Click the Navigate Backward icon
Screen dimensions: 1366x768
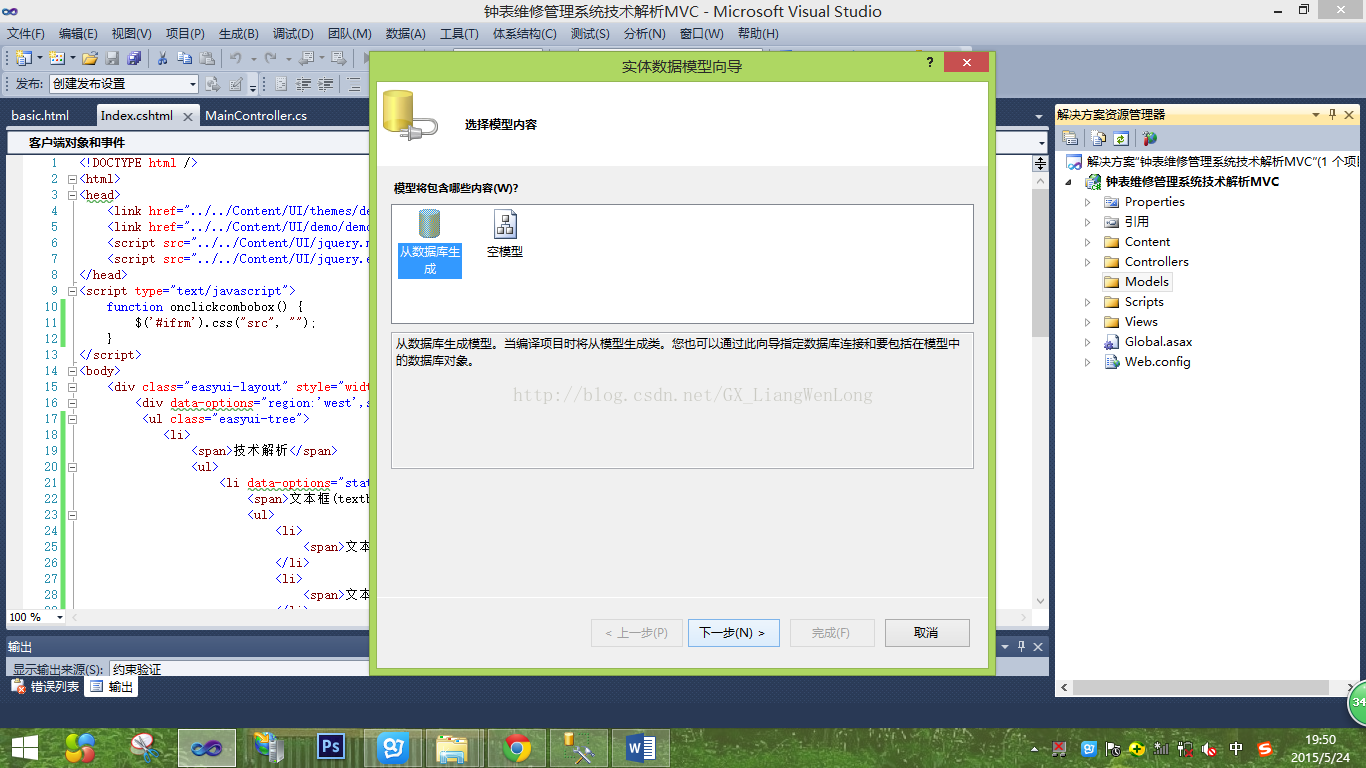(306, 59)
